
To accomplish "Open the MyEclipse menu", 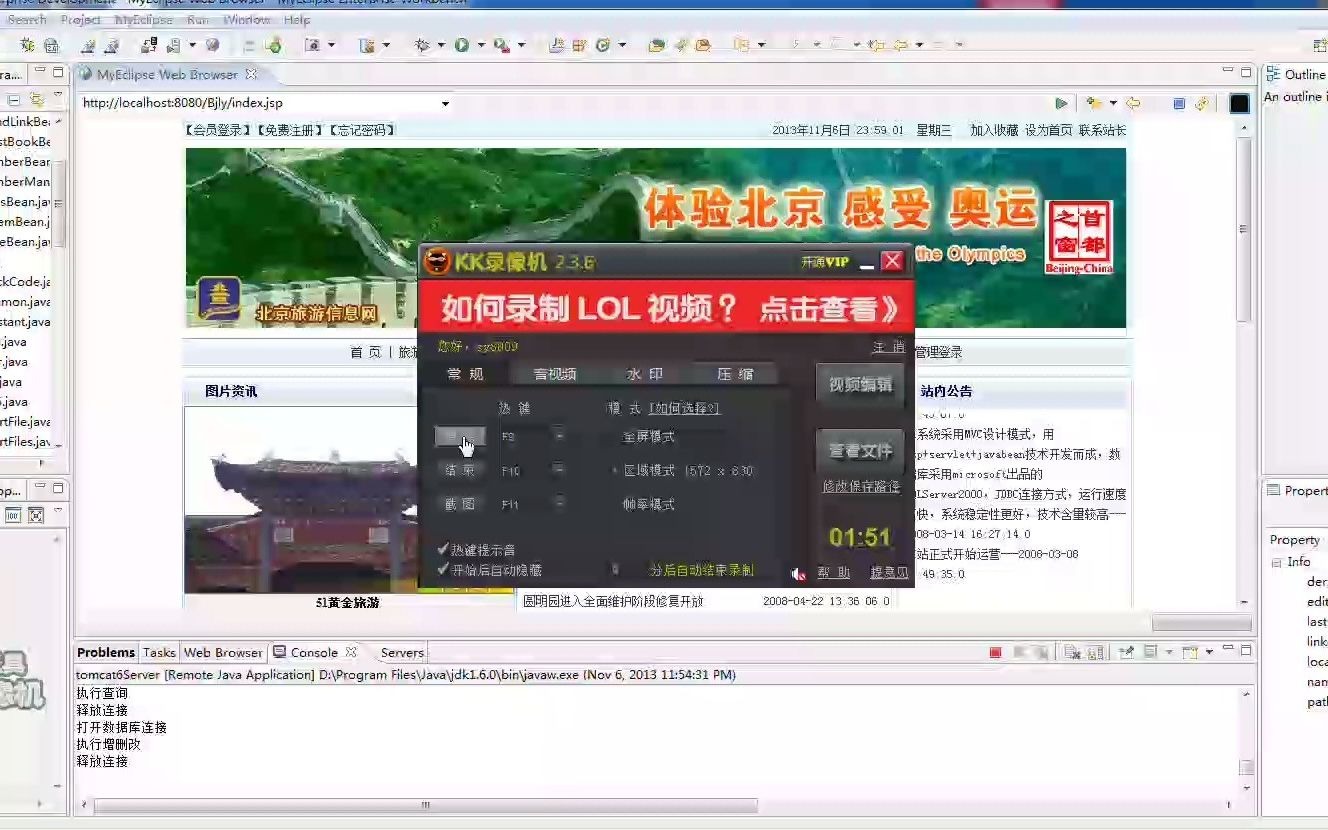I will (x=144, y=19).
